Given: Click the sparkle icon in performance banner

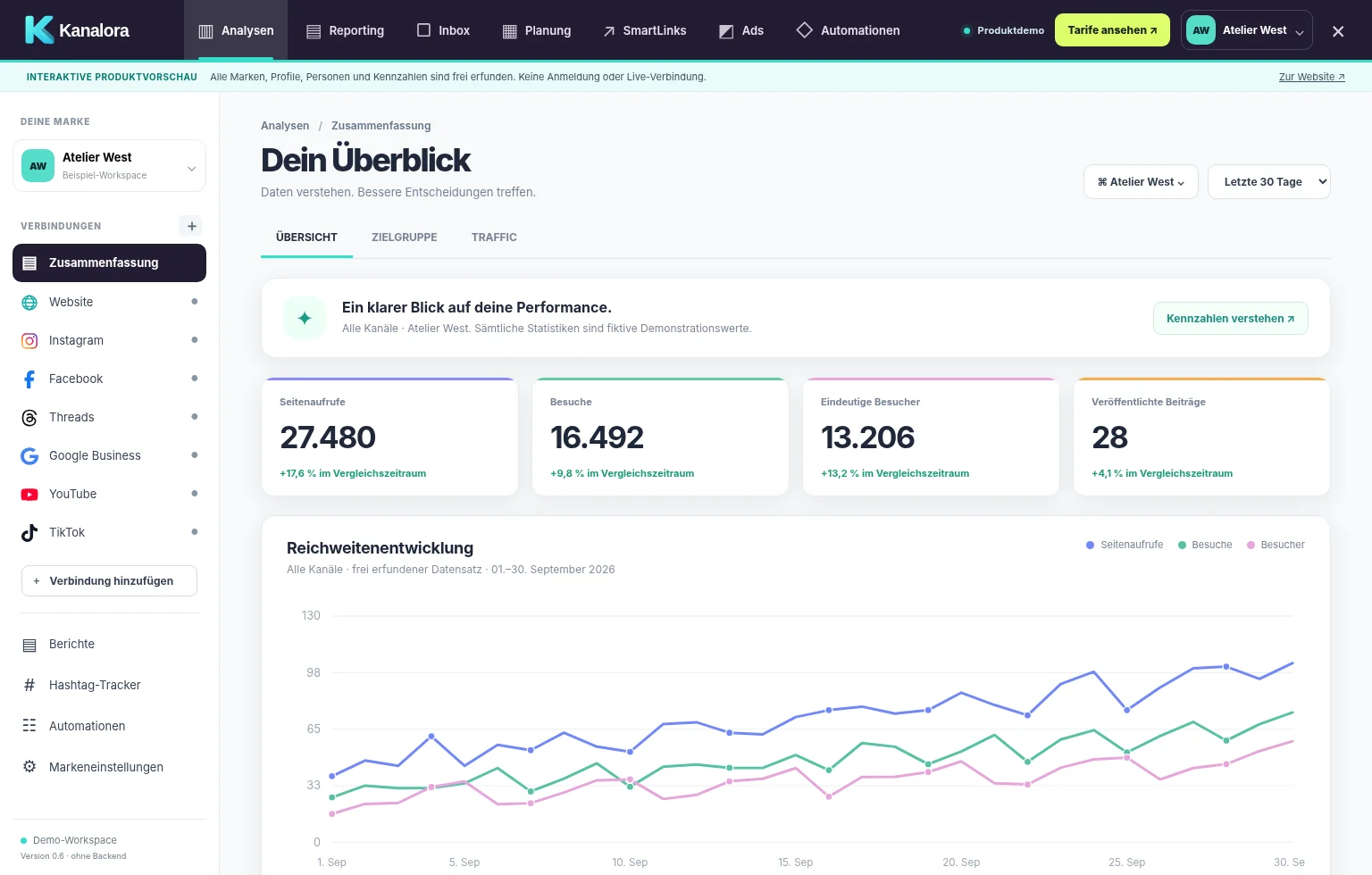Looking at the screenshot, I should coord(305,318).
